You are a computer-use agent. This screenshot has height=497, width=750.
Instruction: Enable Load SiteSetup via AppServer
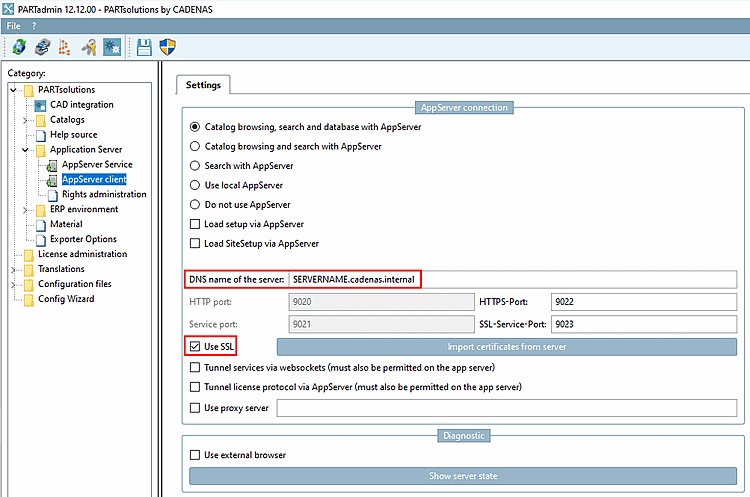pyautogui.click(x=195, y=243)
